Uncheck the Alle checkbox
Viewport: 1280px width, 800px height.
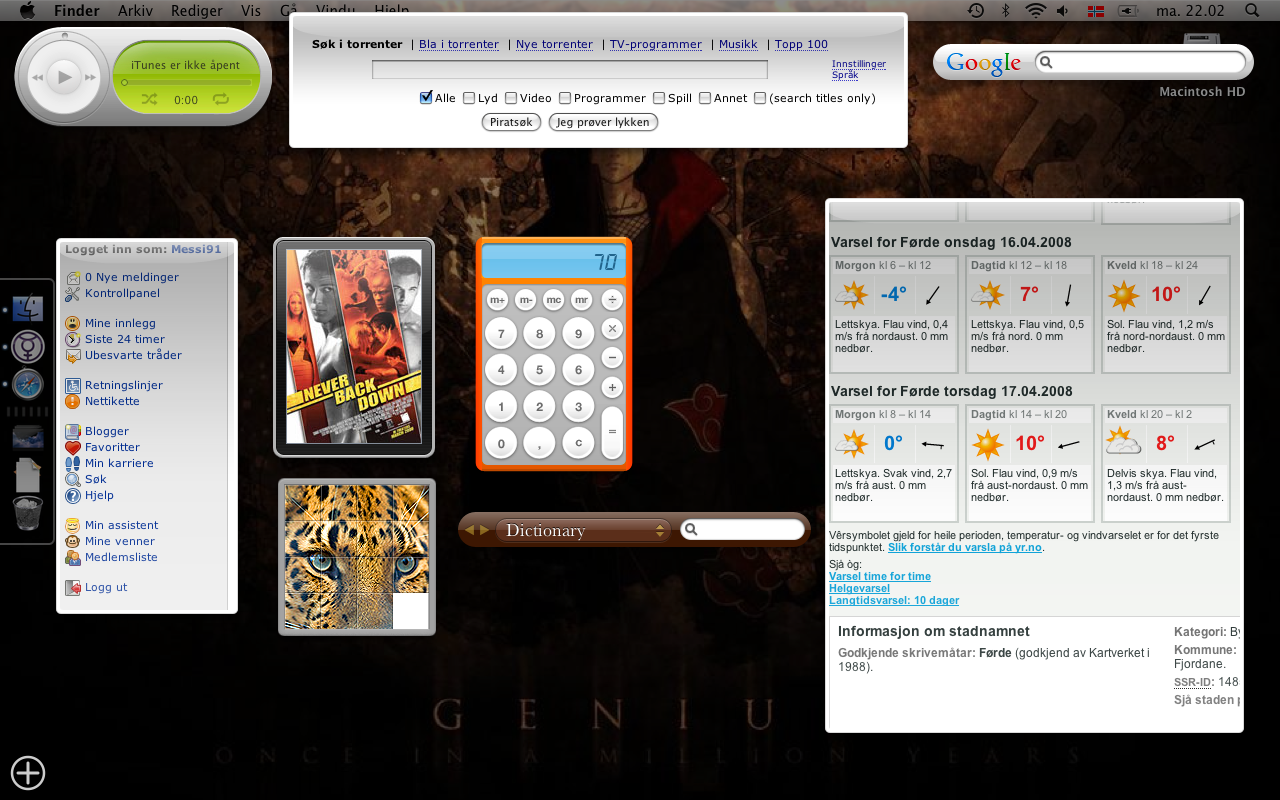426,98
